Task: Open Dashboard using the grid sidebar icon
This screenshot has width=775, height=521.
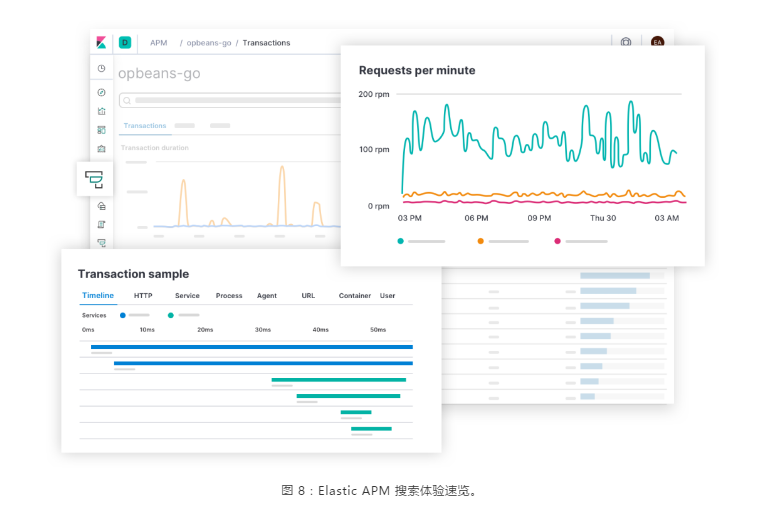Action: tap(101, 130)
